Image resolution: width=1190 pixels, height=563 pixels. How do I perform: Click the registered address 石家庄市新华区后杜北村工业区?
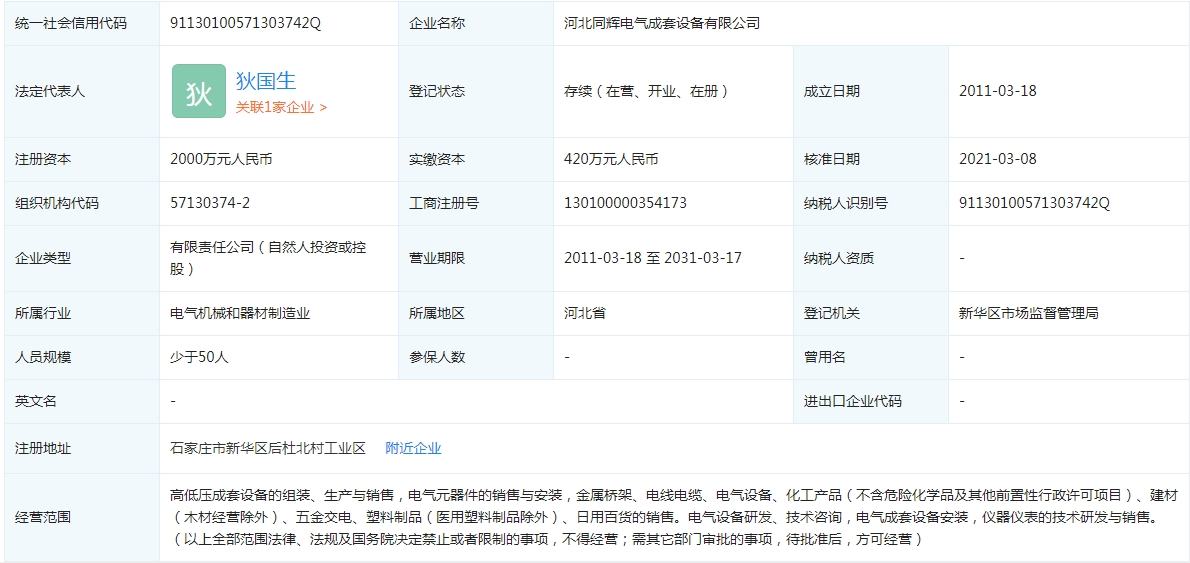point(268,448)
